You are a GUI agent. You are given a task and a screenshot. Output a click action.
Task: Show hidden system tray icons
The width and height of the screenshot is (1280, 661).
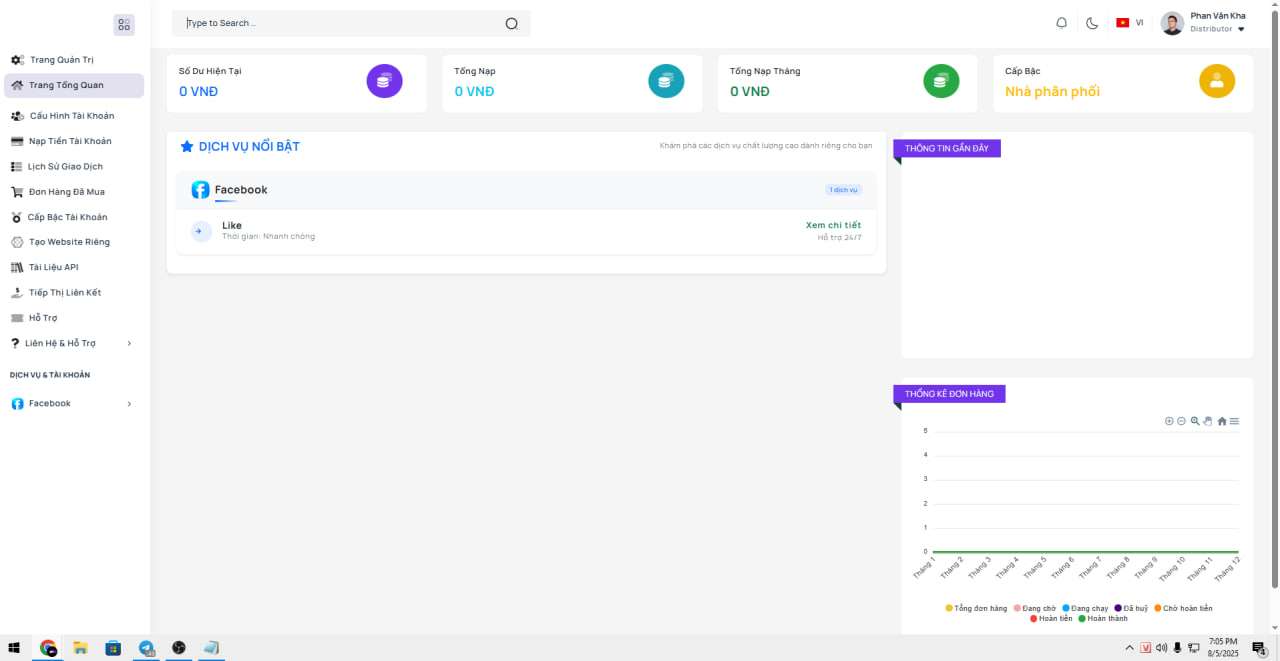click(x=1130, y=648)
